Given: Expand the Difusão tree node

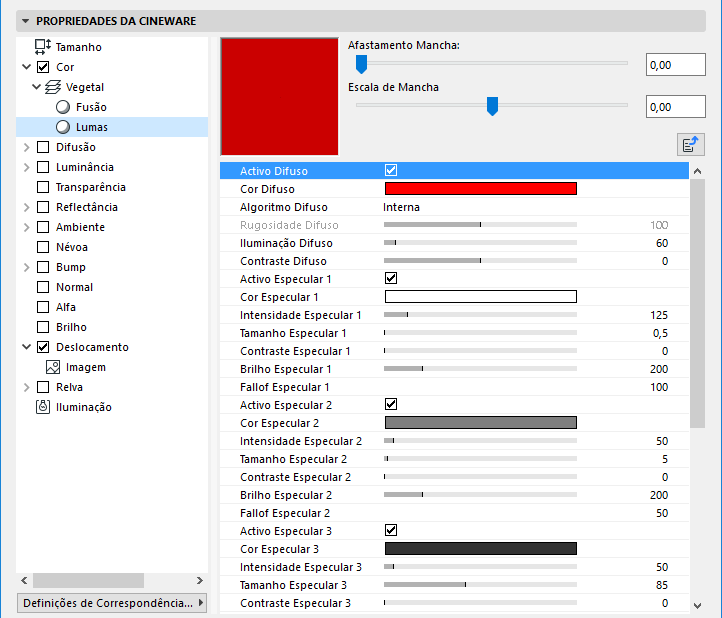Looking at the screenshot, I should [x=27, y=147].
